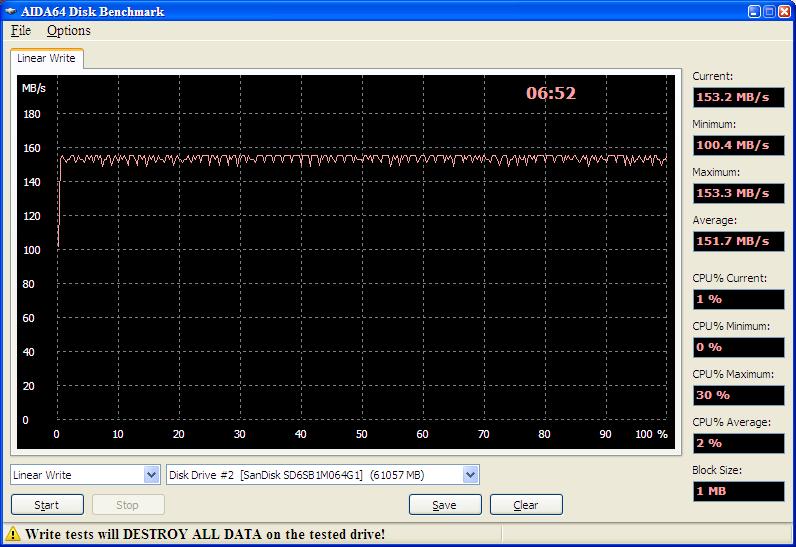The height and width of the screenshot is (547, 796).
Task: Open the Options menu
Action: tap(69, 30)
